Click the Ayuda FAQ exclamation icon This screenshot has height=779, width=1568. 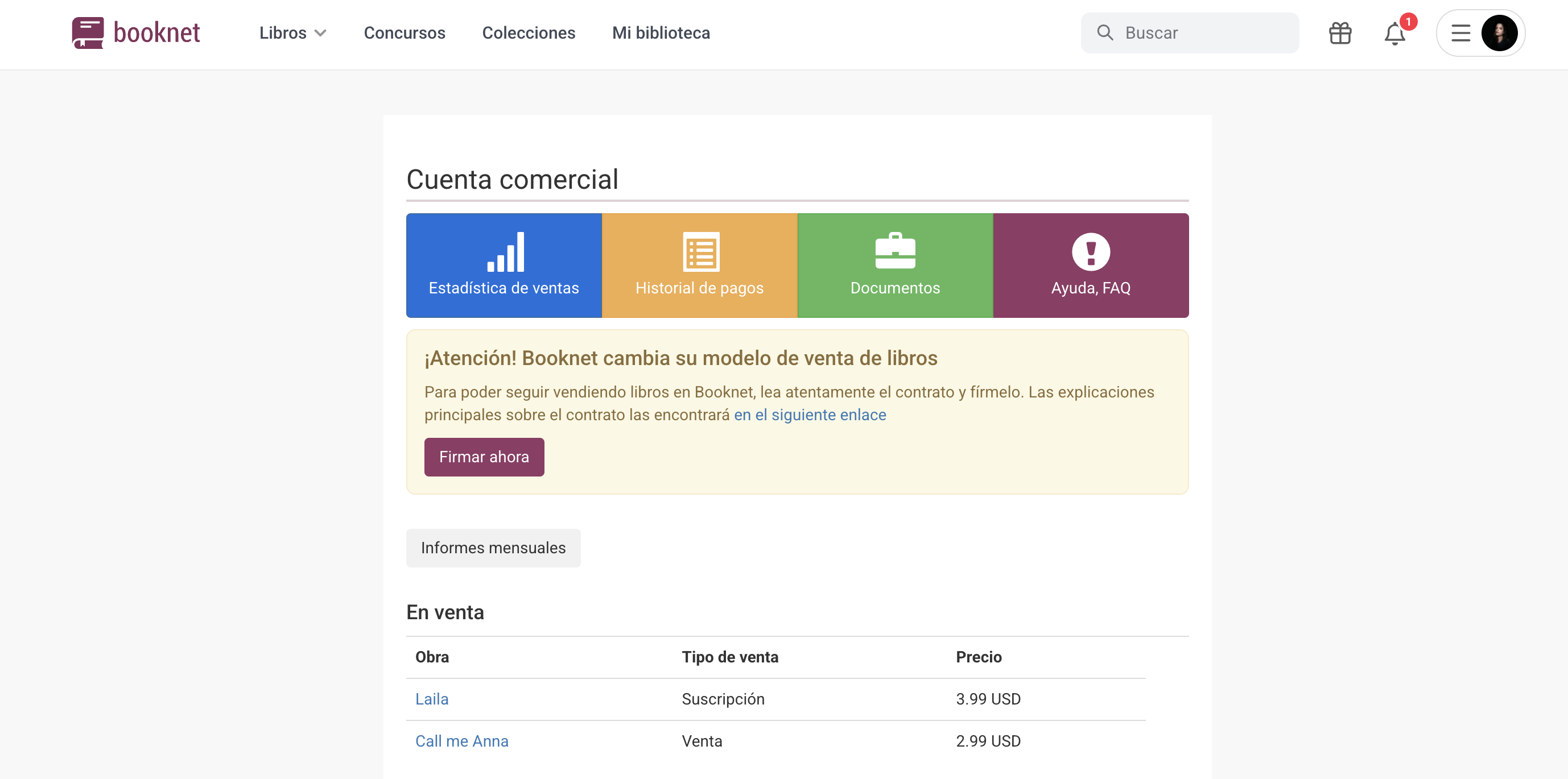tap(1090, 252)
